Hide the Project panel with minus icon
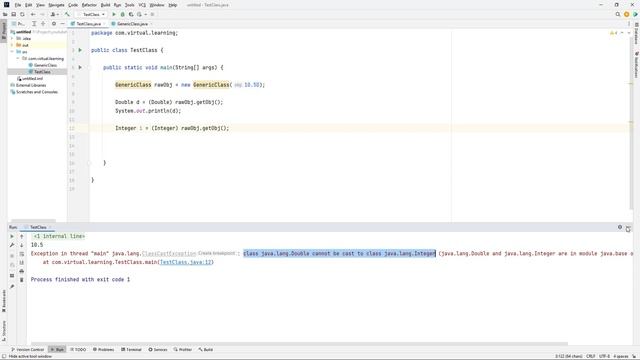Viewport: 640px width, 360px height. coord(62,24)
